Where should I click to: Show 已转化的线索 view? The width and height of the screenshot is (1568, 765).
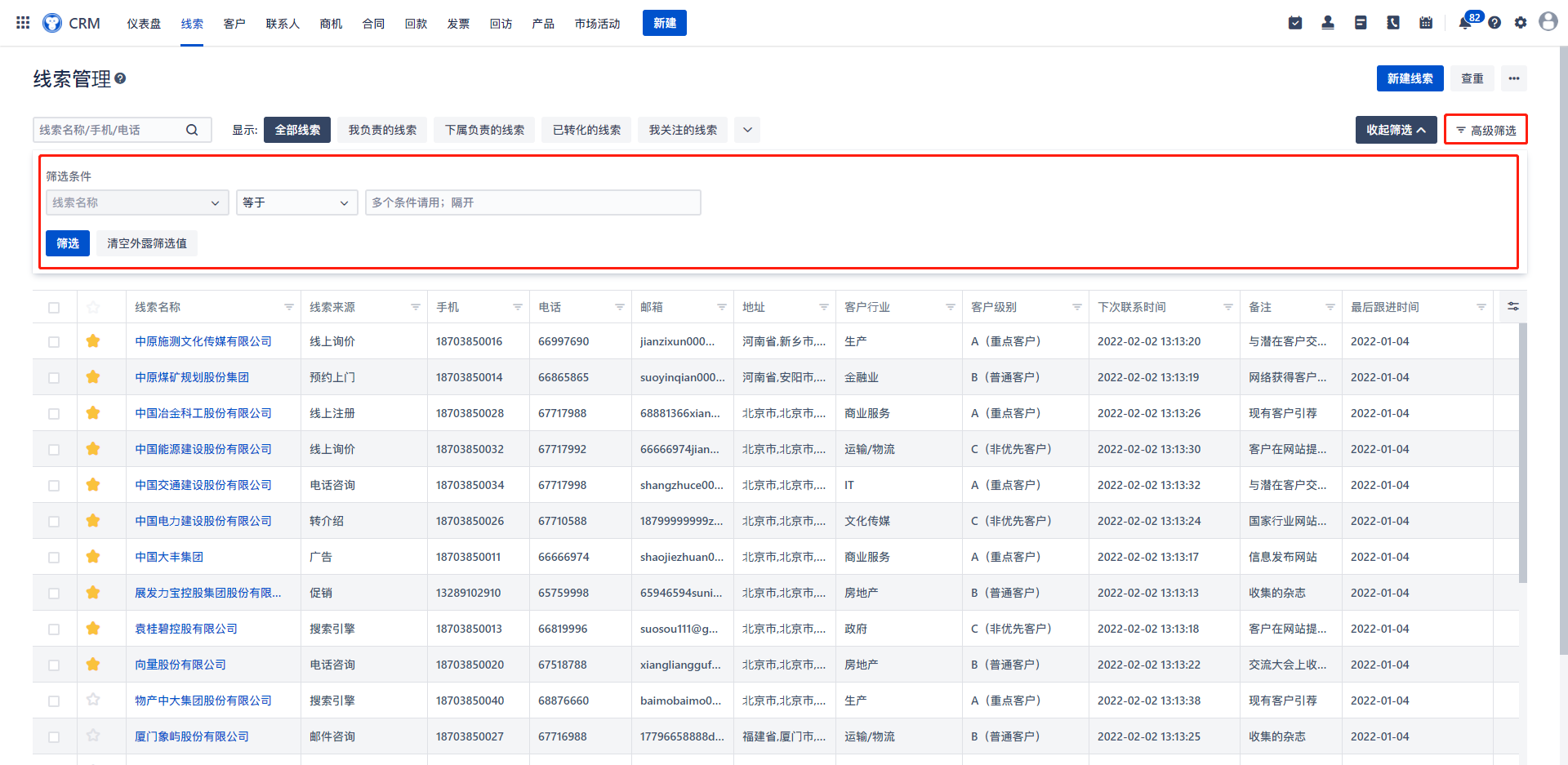click(586, 130)
